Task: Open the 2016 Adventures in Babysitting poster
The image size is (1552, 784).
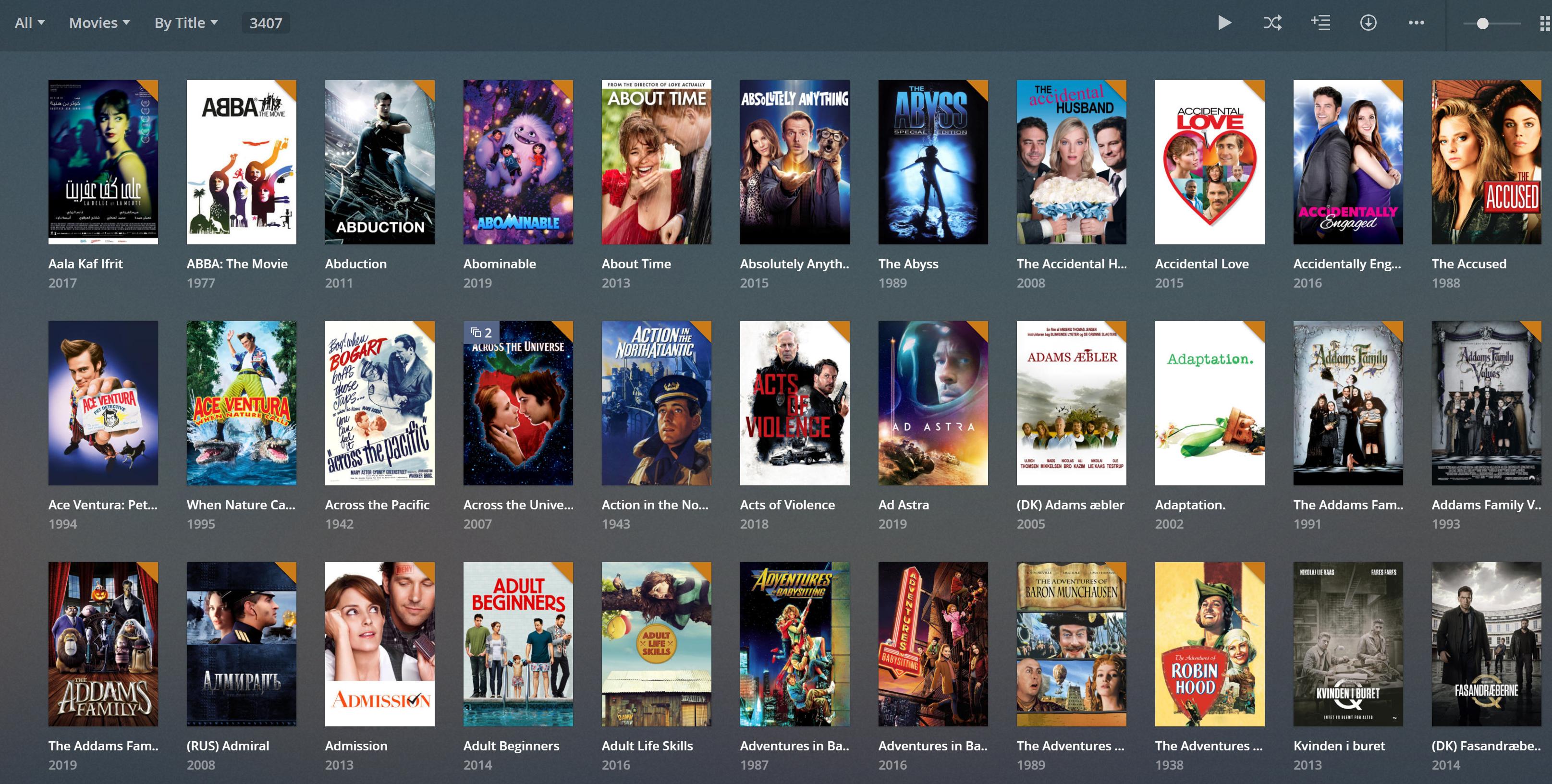Action: (933, 644)
